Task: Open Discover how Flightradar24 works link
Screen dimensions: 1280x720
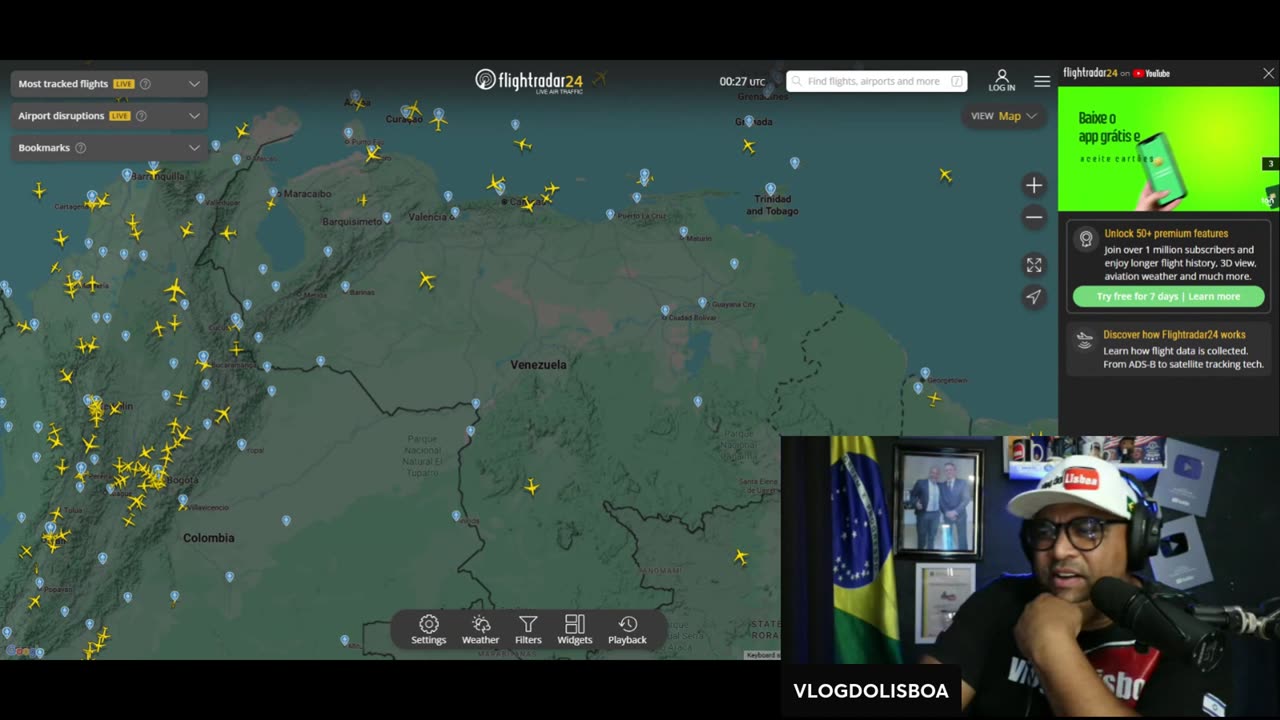Action: tap(1174, 335)
